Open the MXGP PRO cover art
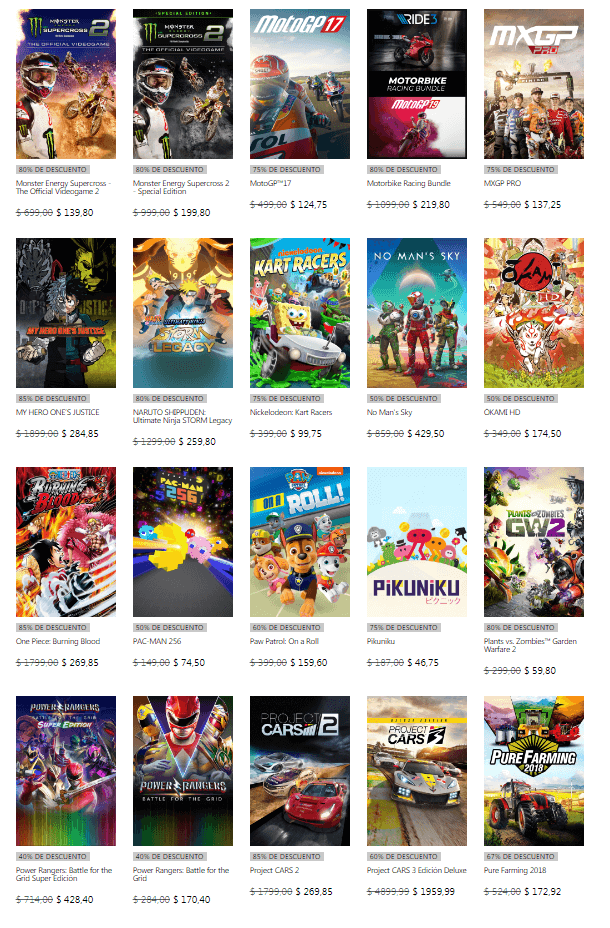 point(534,83)
